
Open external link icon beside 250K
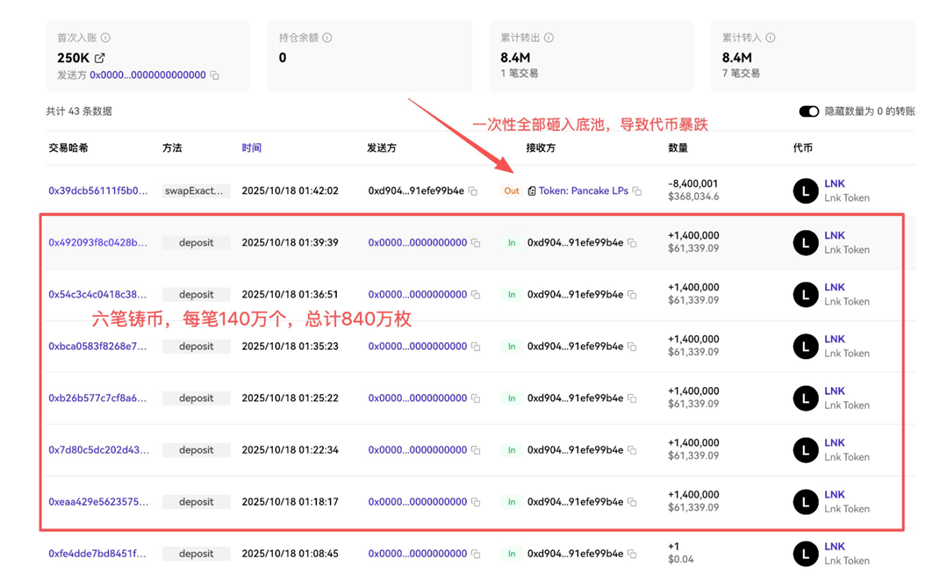pos(99,58)
